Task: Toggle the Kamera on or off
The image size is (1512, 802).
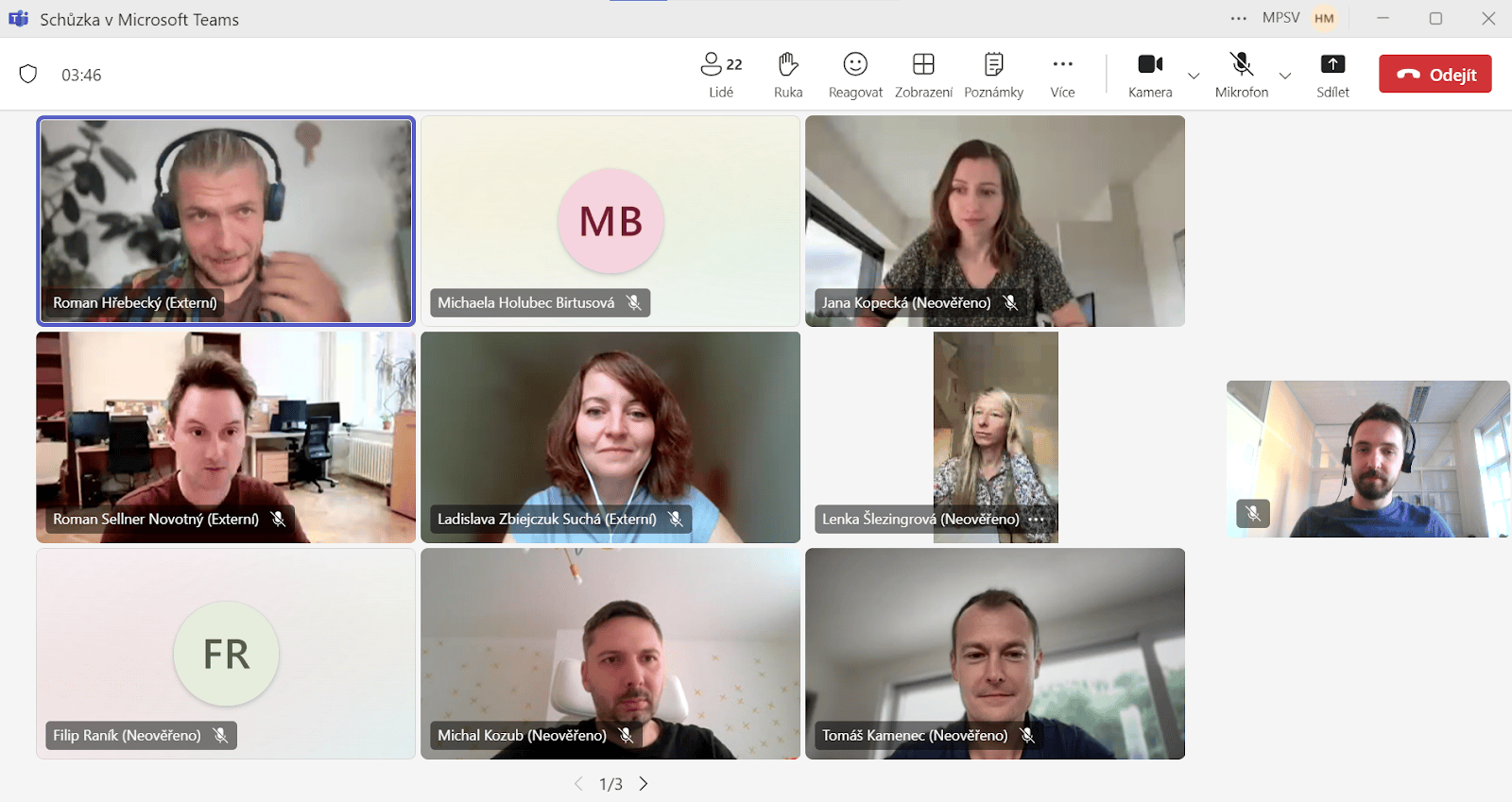Action: click(x=1150, y=75)
